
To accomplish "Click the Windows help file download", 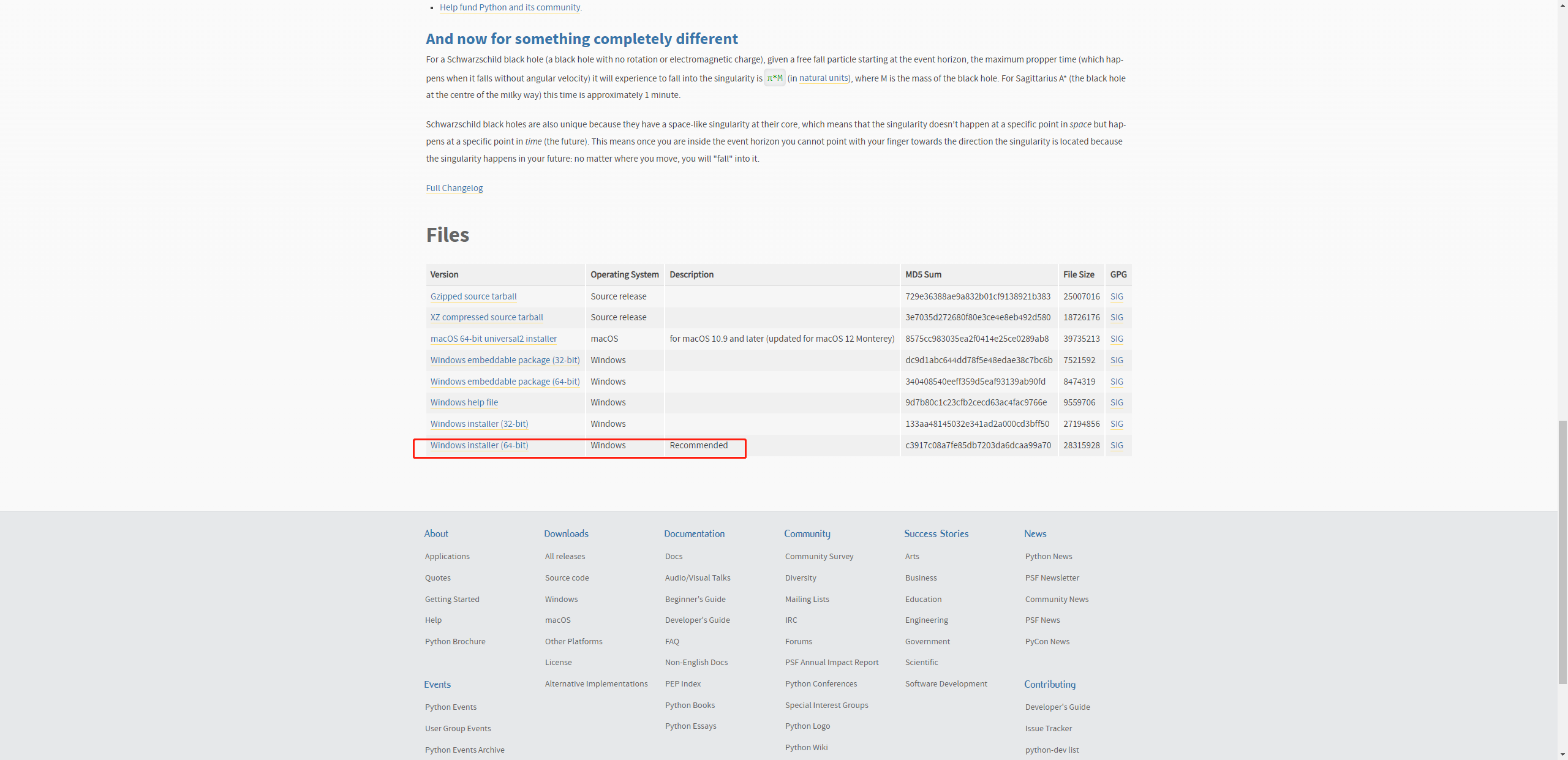I will click(x=463, y=402).
